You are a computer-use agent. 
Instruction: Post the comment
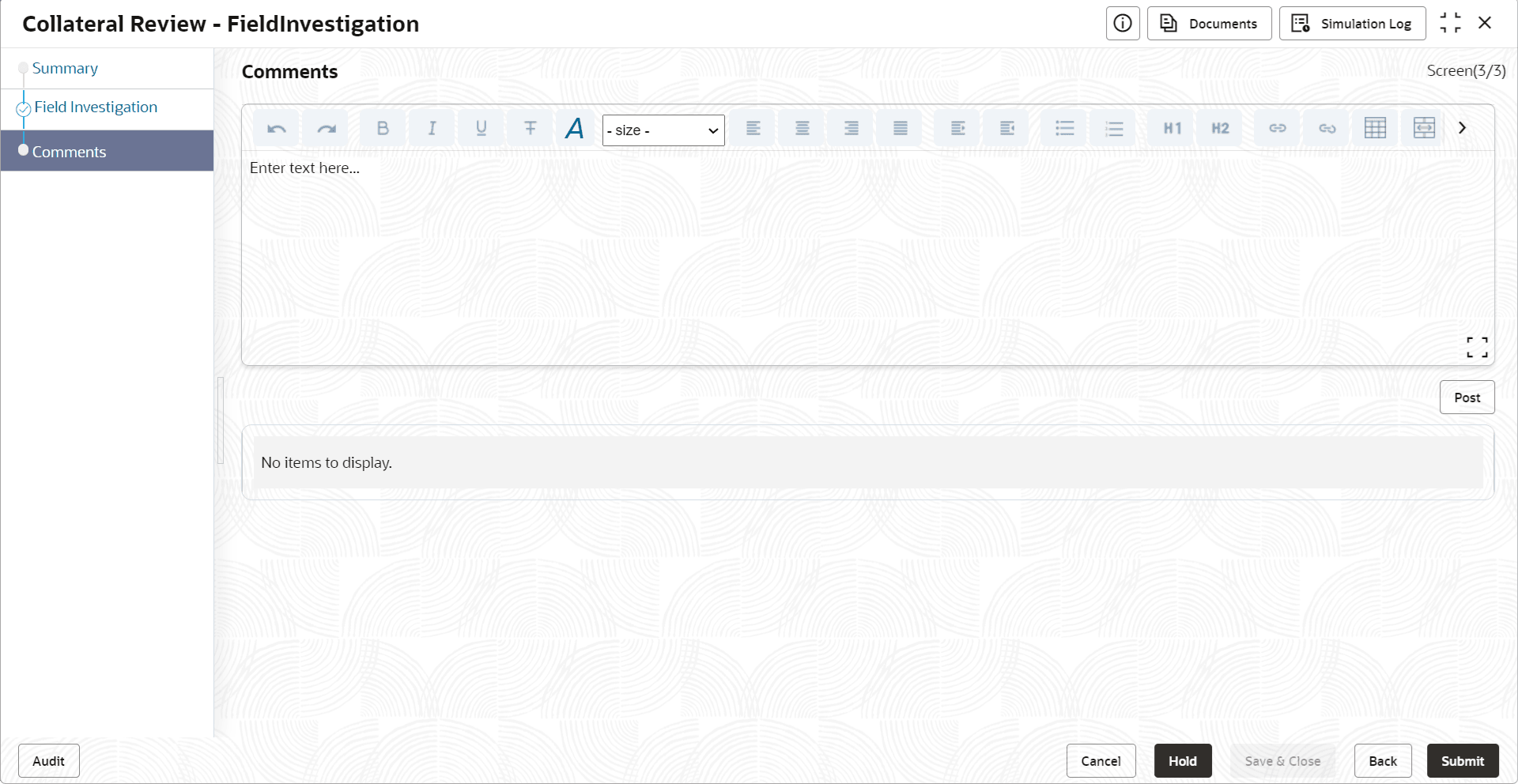1467,398
